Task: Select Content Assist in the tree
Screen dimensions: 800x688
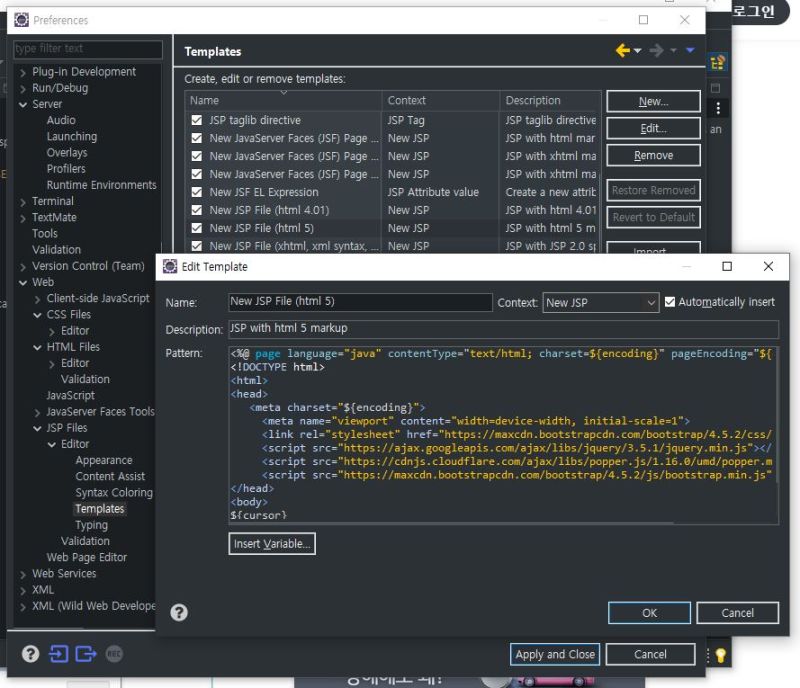Action: click(x=110, y=476)
